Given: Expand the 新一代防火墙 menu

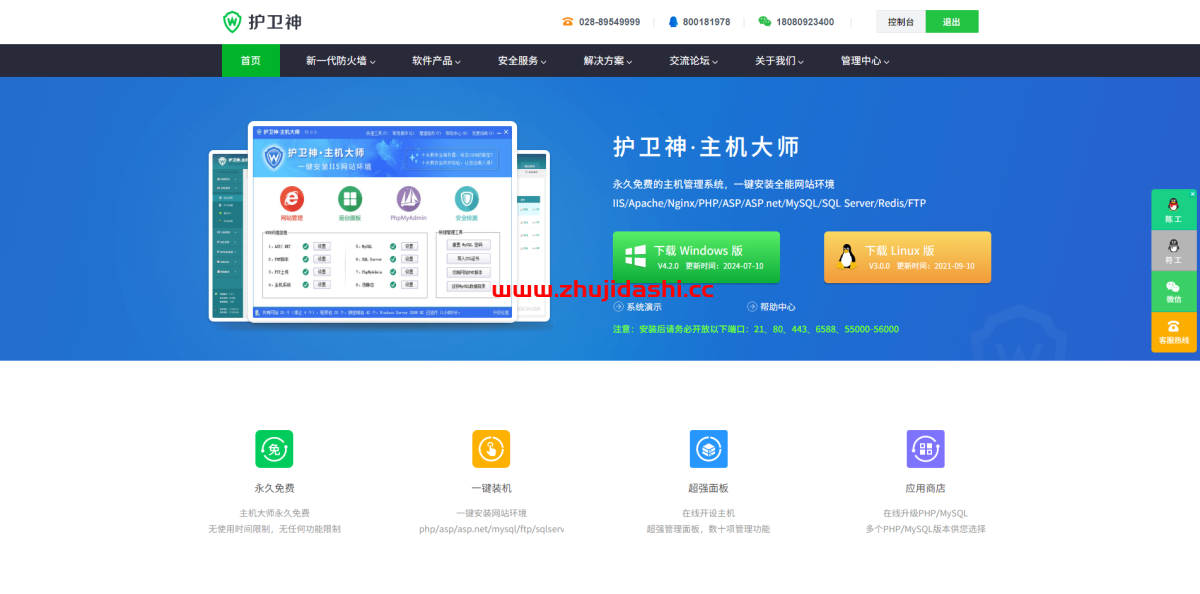Looking at the screenshot, I should click(x=341, y=61).
